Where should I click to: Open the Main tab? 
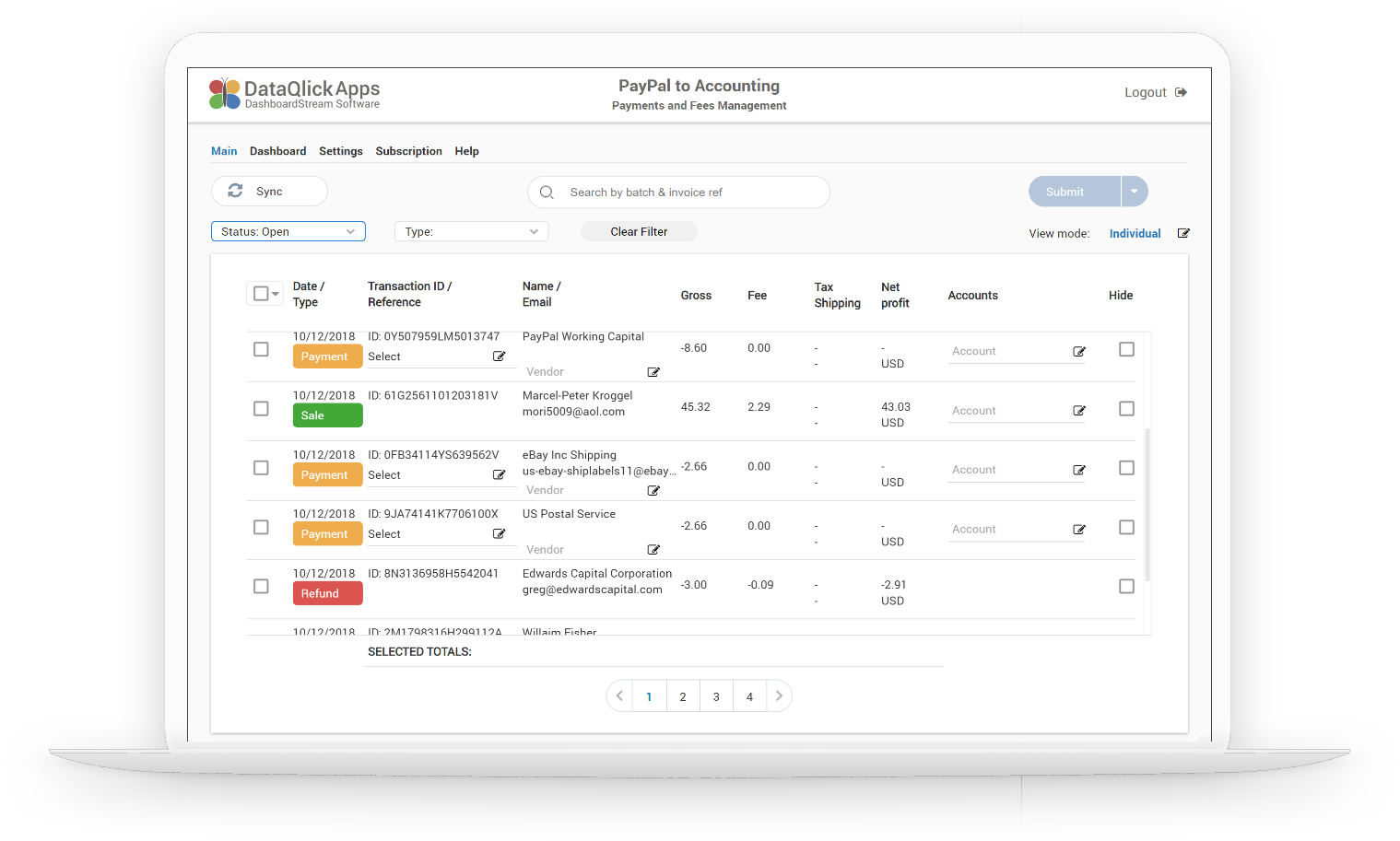(224, 151)
